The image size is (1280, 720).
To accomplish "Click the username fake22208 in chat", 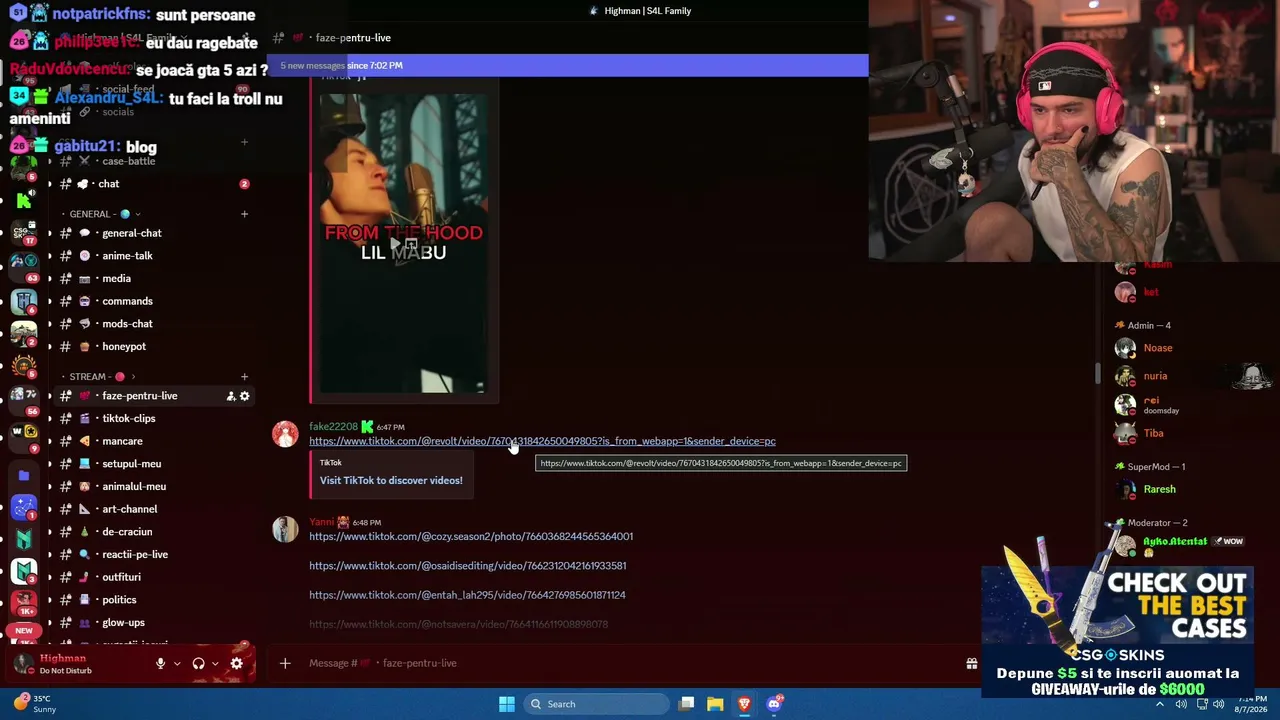I will pyautogui.click(x=333, y=427).
